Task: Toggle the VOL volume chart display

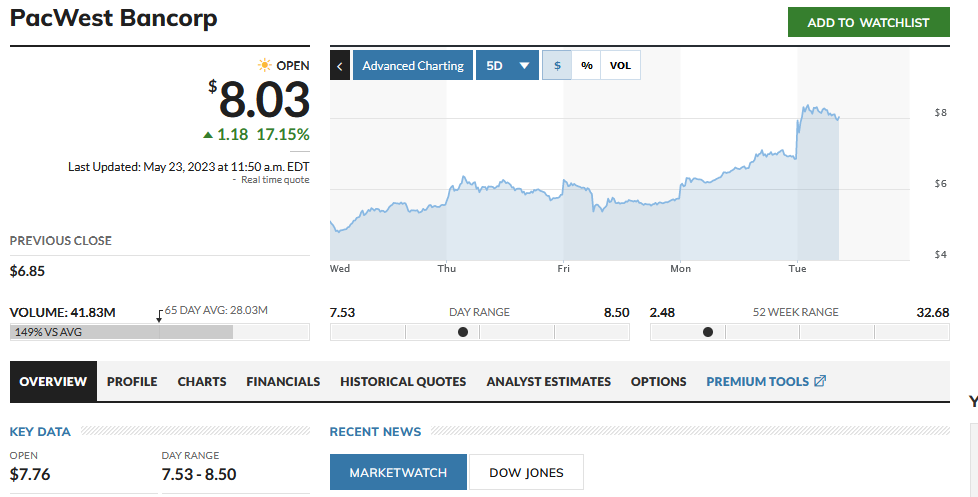Action: (620, 65)
